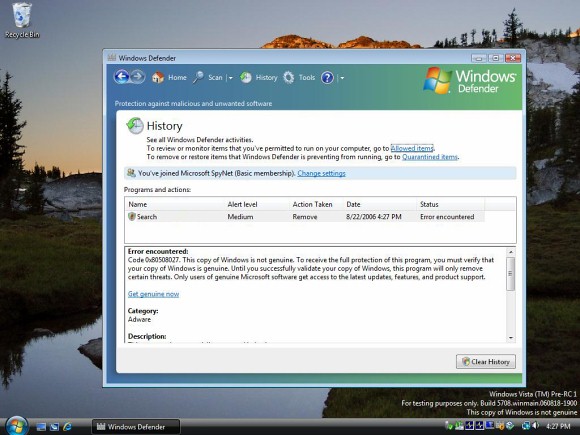Sort by the Alert level column header

coord(256,204)
